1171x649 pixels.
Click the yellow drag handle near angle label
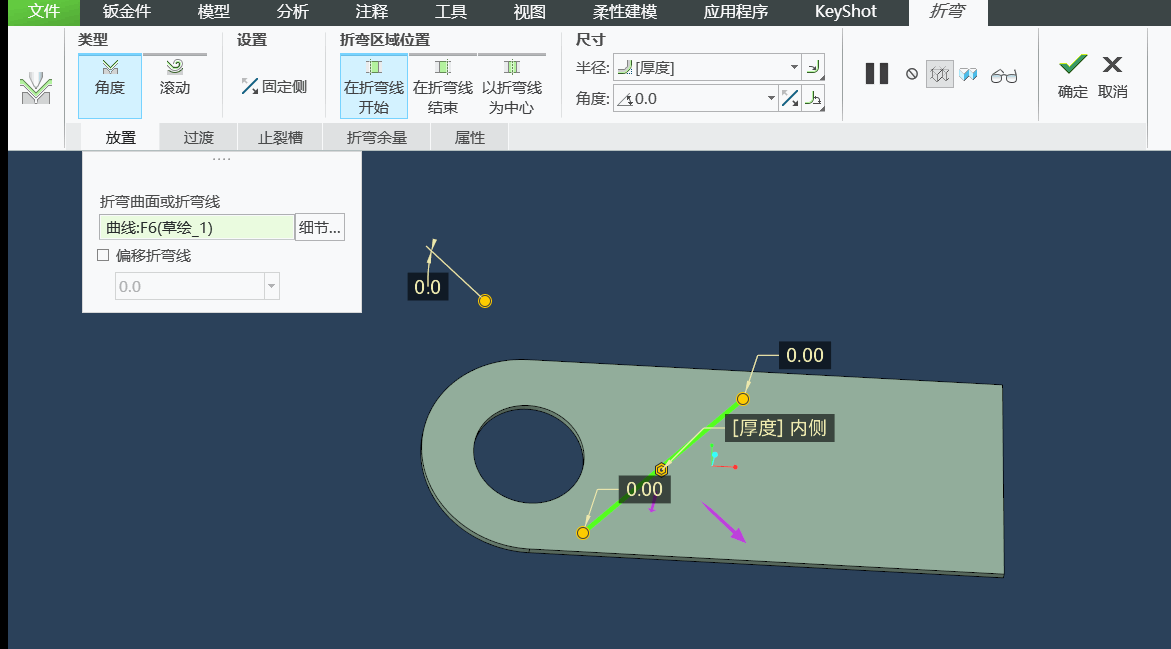[x=485, y=301]
